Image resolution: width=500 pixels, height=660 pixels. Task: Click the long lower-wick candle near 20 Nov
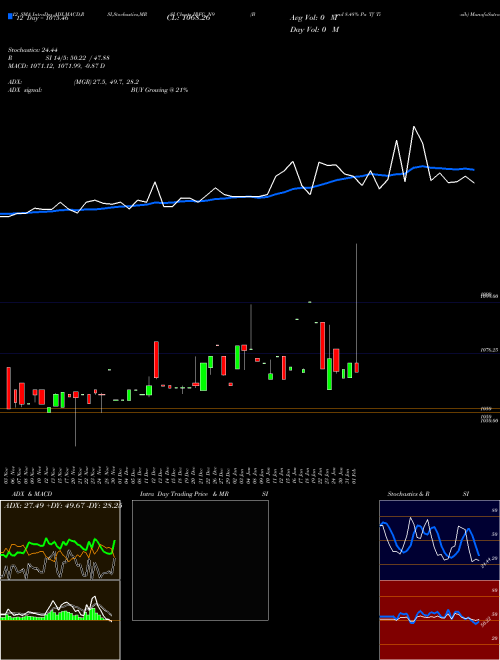[x=76, y=394]
